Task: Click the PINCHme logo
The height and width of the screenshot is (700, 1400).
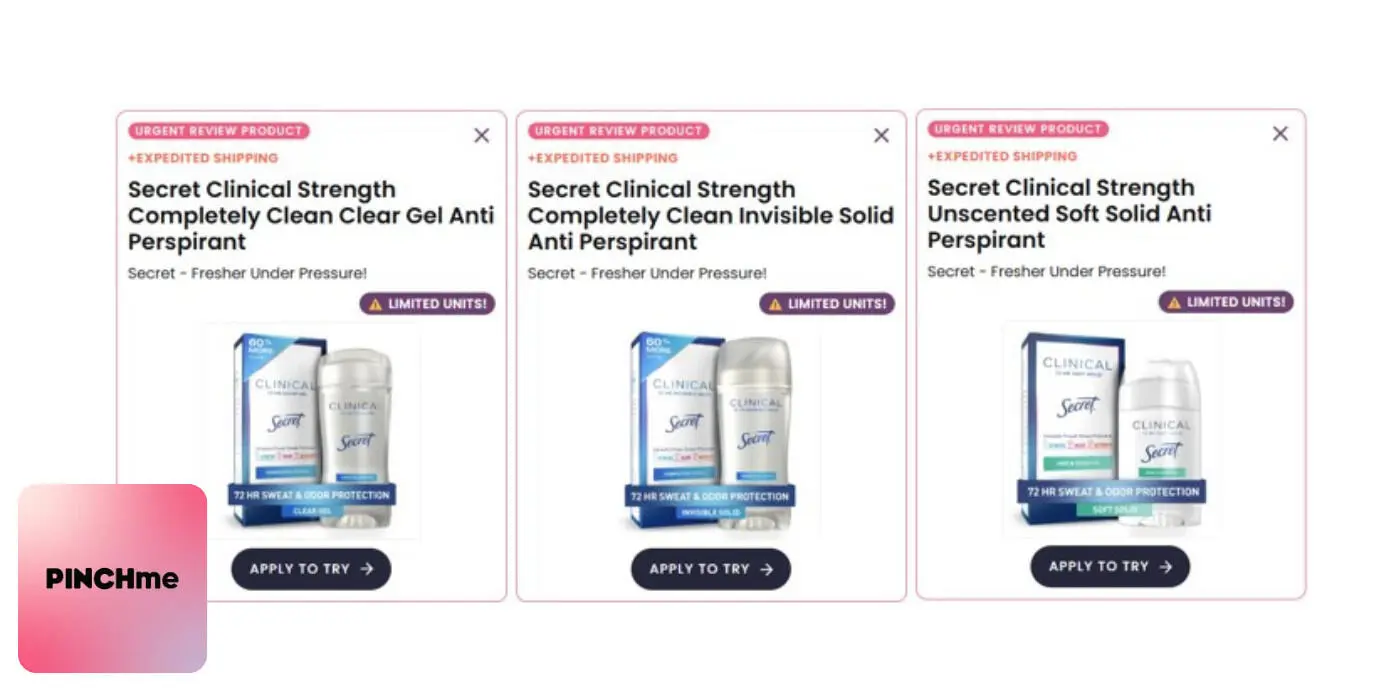Action: pyautogui.click(x=112, y=578)
